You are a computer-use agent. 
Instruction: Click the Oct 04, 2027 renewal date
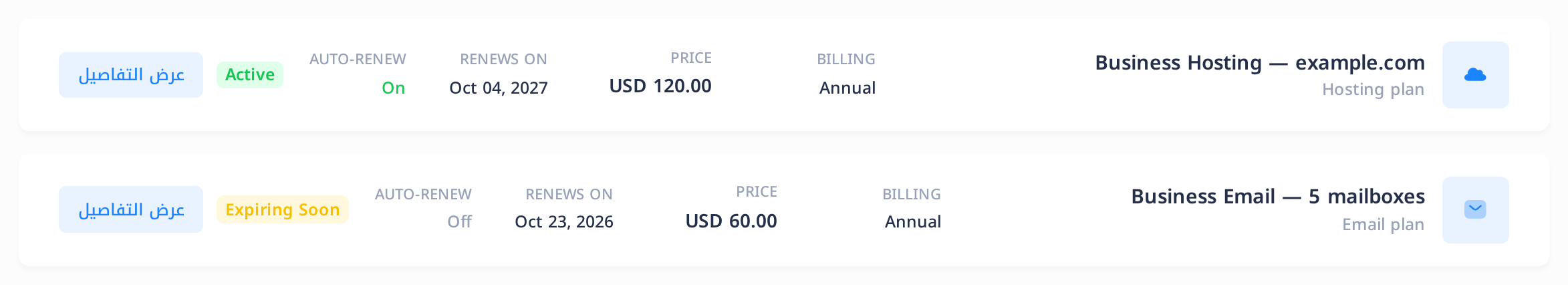tap(499, 88)
